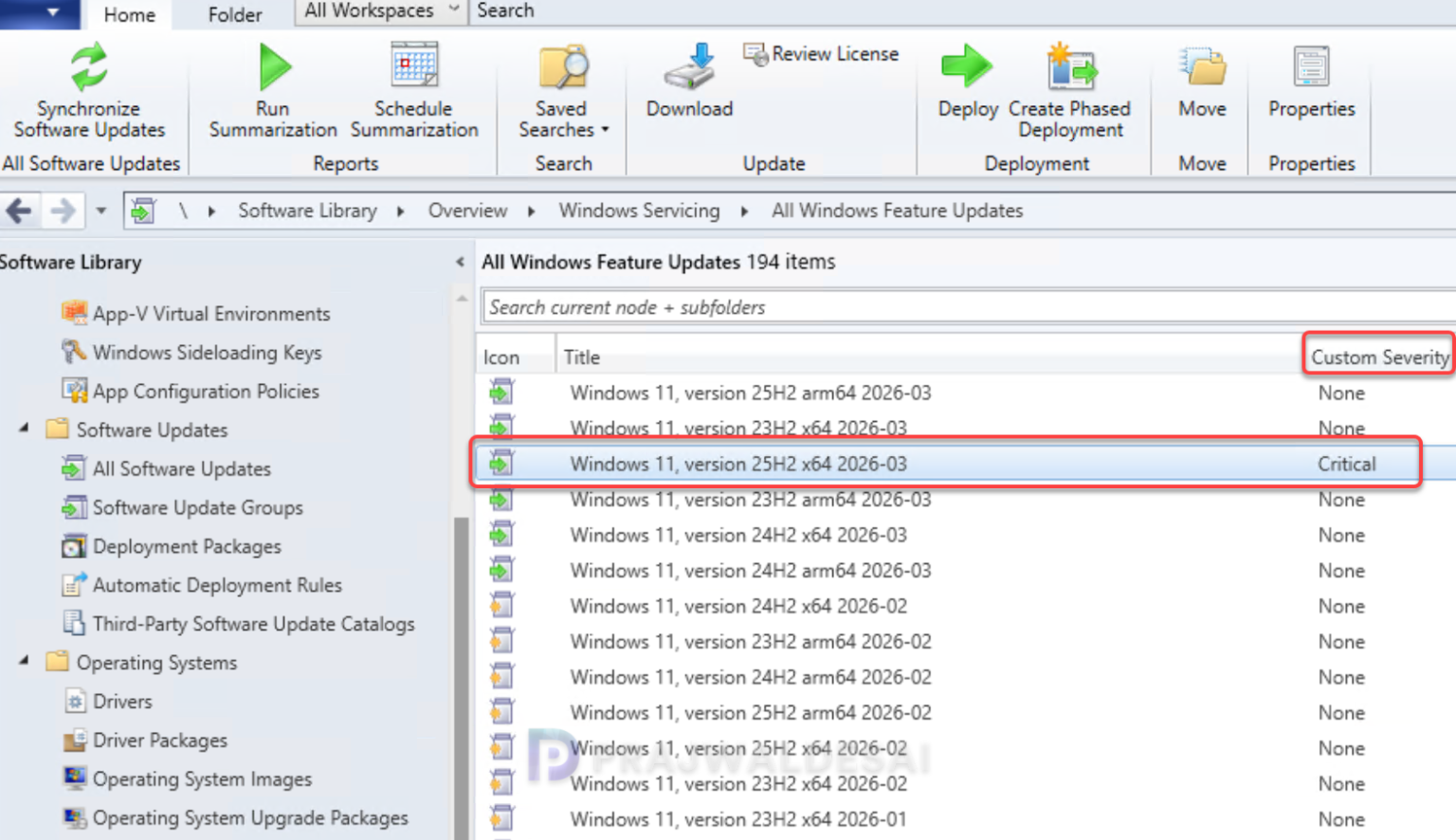This screenshot has height=840, width=1456.
Task: Click the Move folder icon
Action: tap(1203, 66)
